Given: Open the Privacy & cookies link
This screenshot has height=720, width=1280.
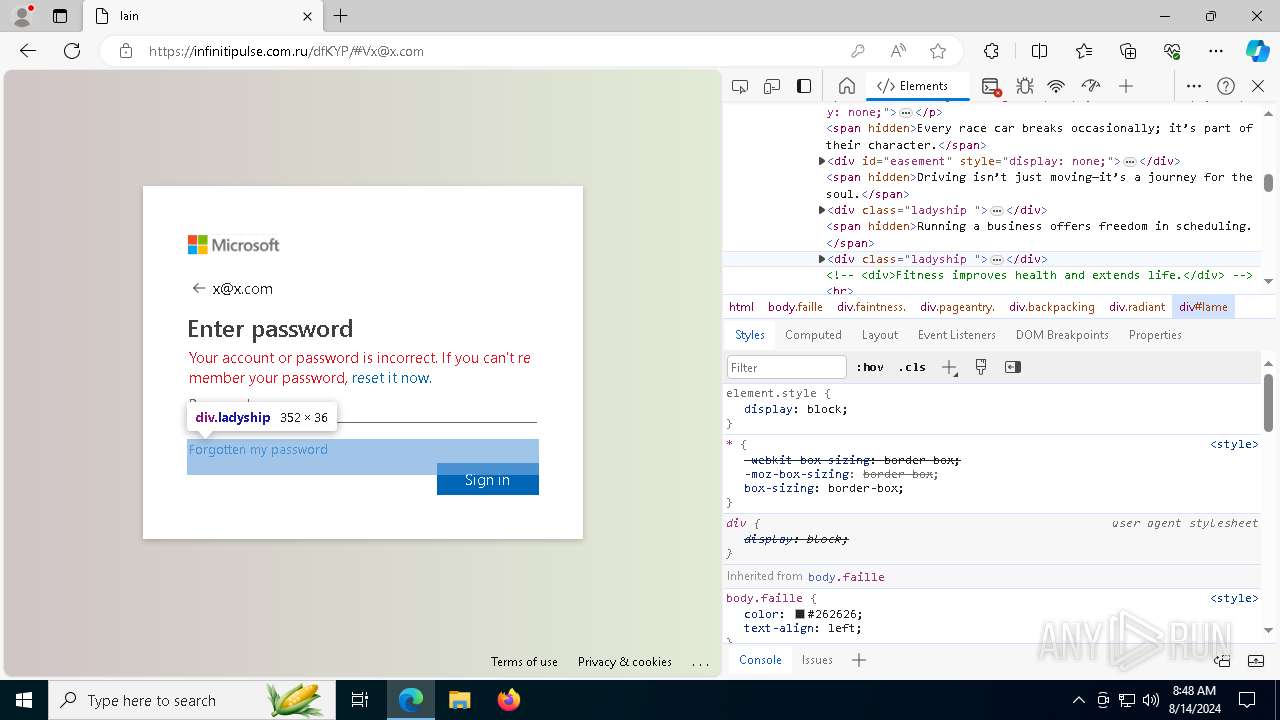Looking at the screenshot, I should point(625,662).
